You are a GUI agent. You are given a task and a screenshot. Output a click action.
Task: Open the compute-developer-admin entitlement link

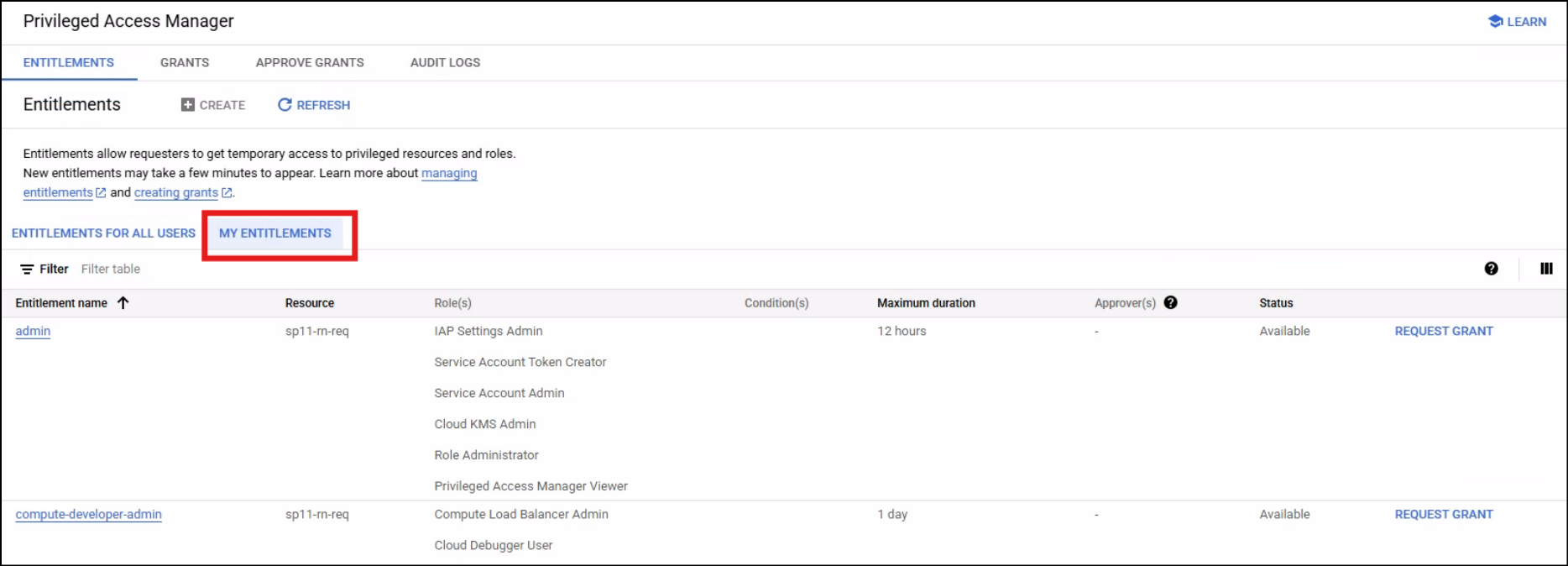tap(88, 515)
